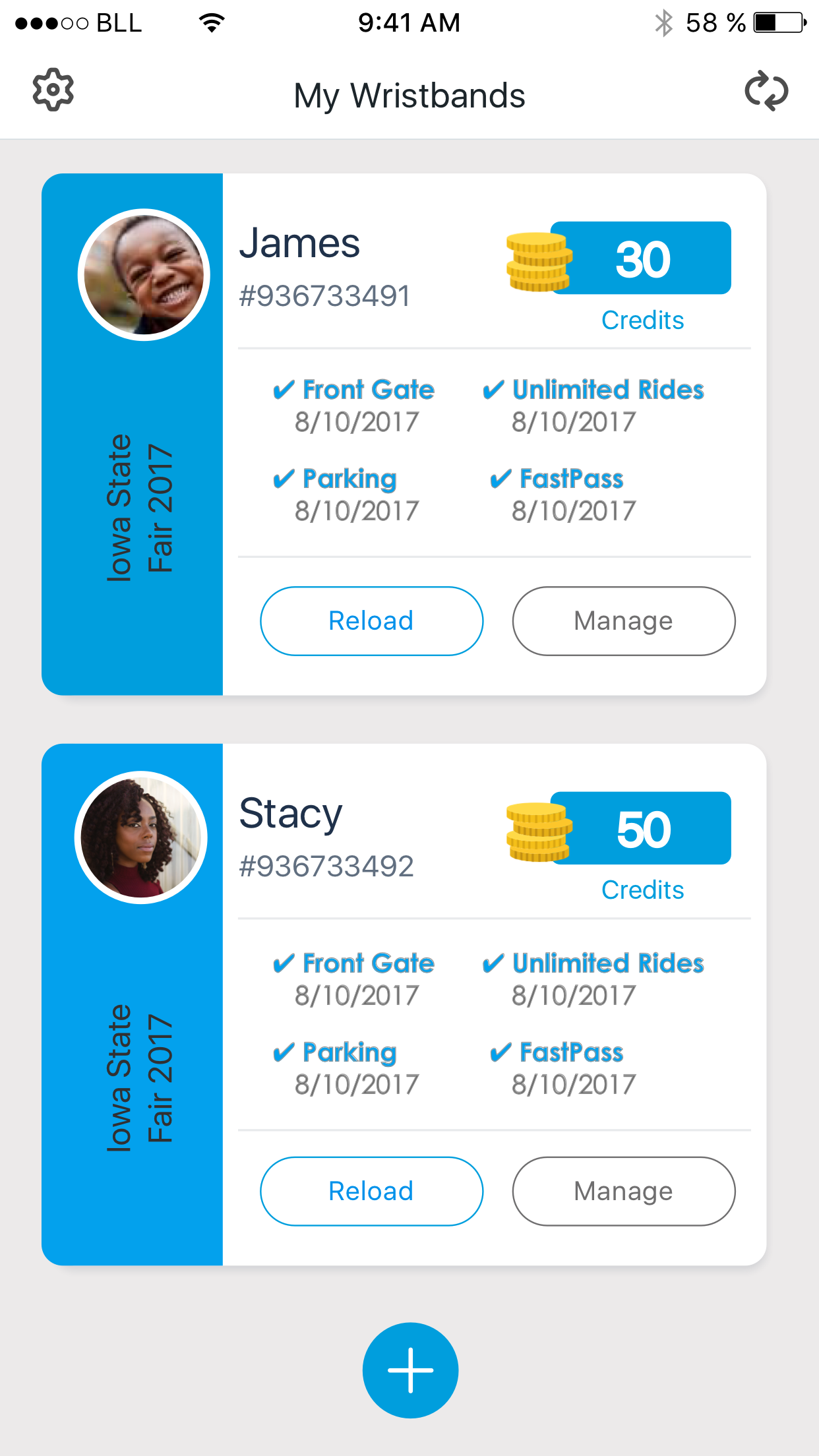The height and width of the screenshot is (1456, 819).
Task: Manage James's wristband
Action: click(624, 621)
